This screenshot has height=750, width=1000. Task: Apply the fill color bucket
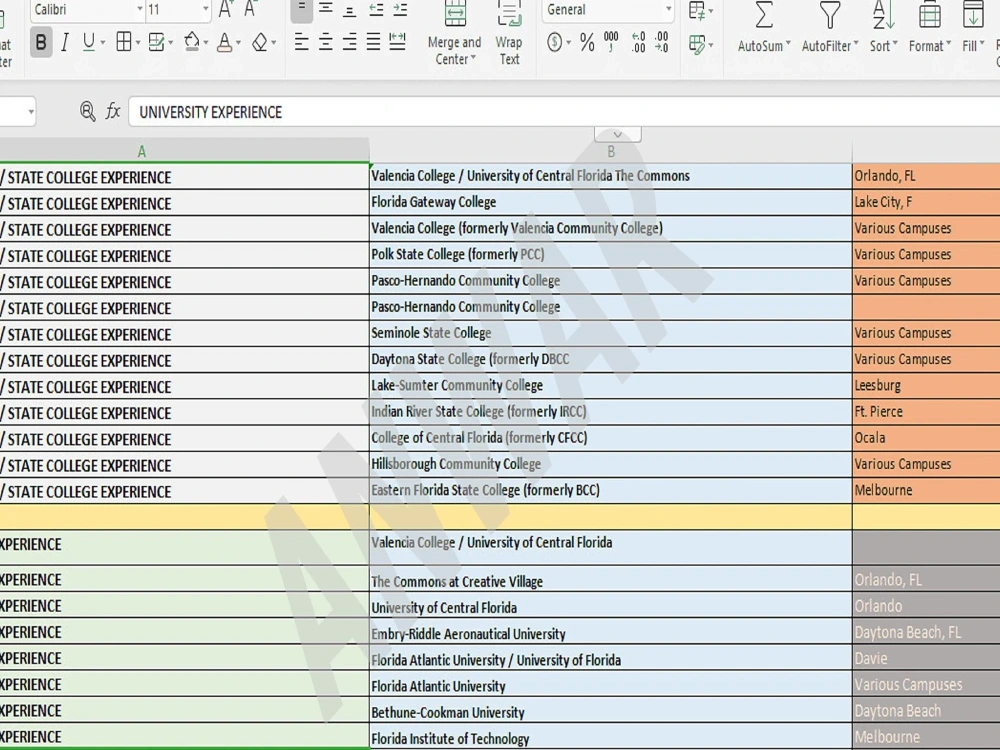click(191, 43)
